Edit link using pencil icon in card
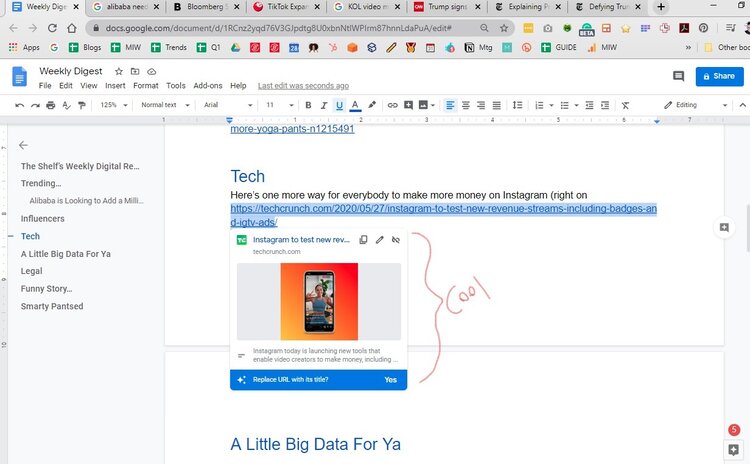The image size is (750, 464). pyautogui.click(x=379, y=240)
